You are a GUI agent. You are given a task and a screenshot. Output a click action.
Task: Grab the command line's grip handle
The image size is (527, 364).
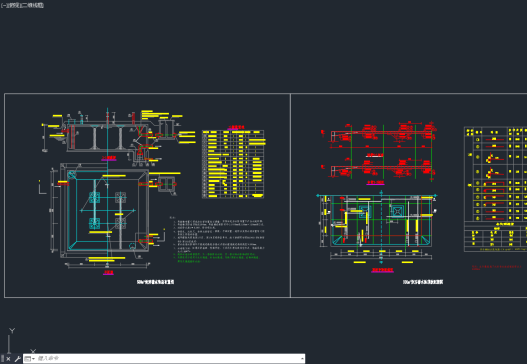tap(2, 359)
